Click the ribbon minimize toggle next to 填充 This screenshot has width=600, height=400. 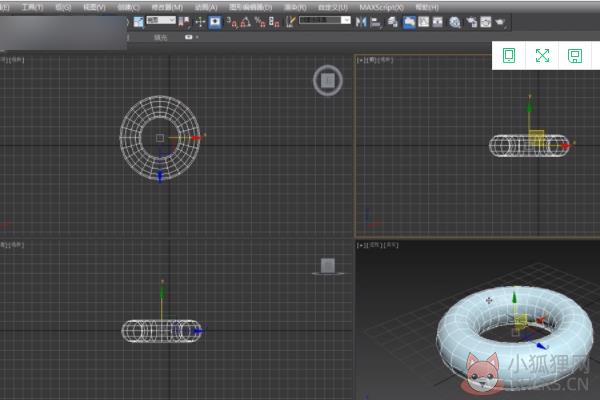coord(191,37)
